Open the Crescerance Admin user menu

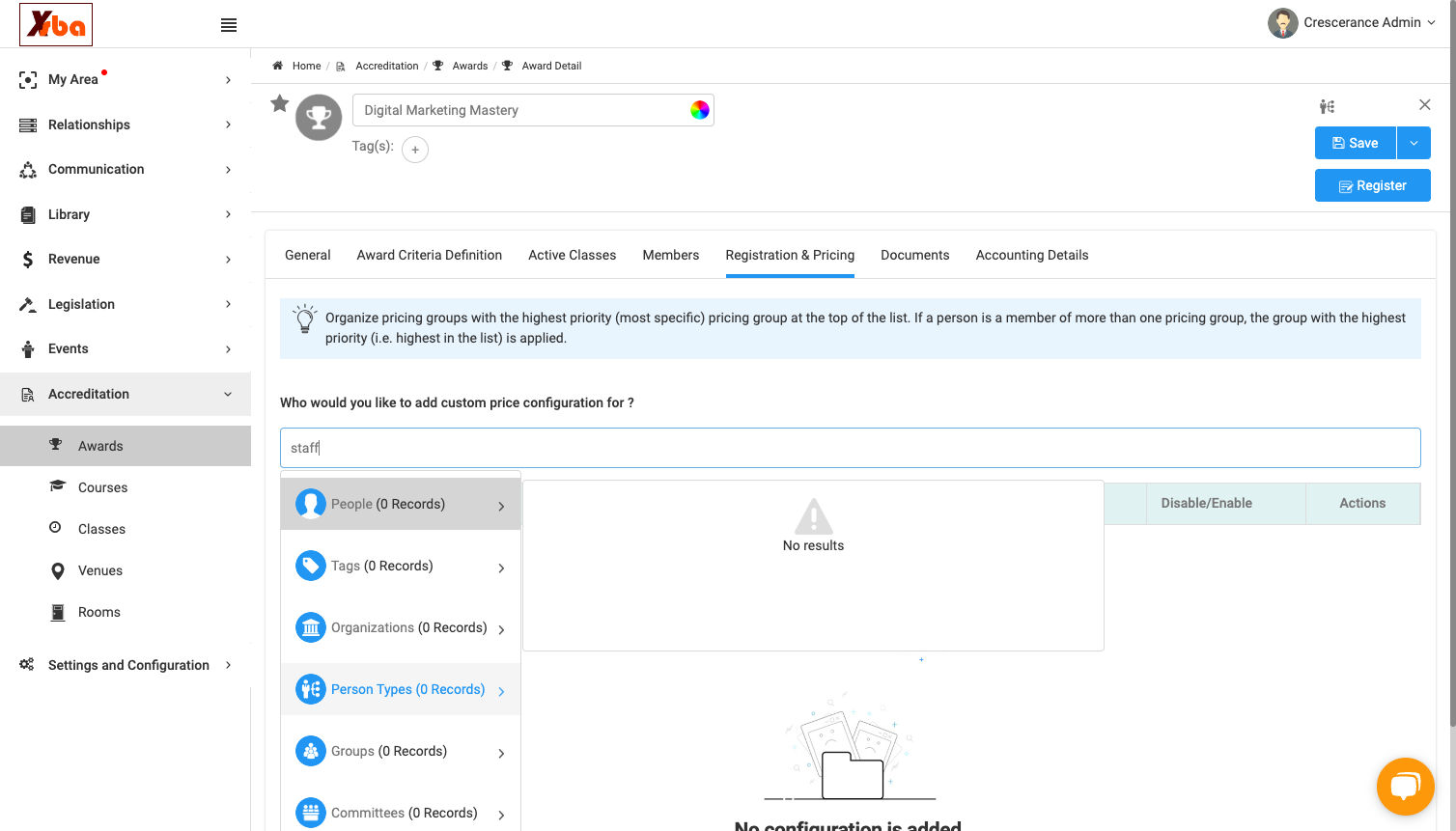[1352, 23]
